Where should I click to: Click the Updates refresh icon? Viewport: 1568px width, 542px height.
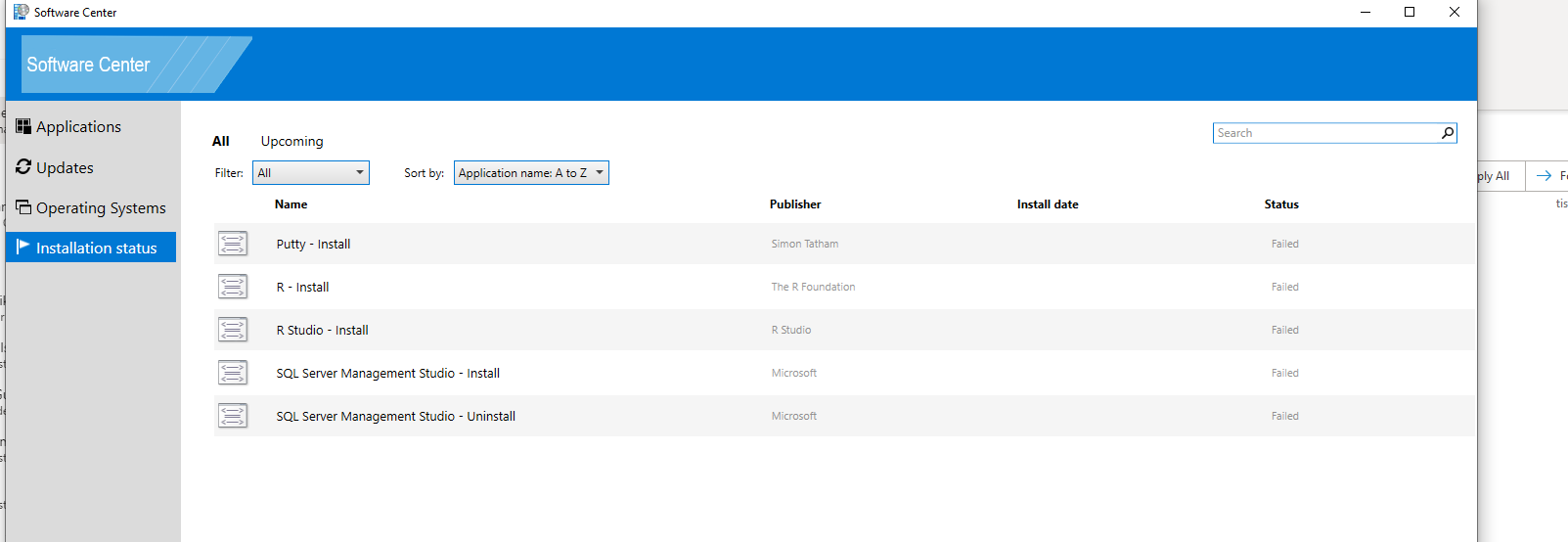pyautogui.click(x=23, y=167)
